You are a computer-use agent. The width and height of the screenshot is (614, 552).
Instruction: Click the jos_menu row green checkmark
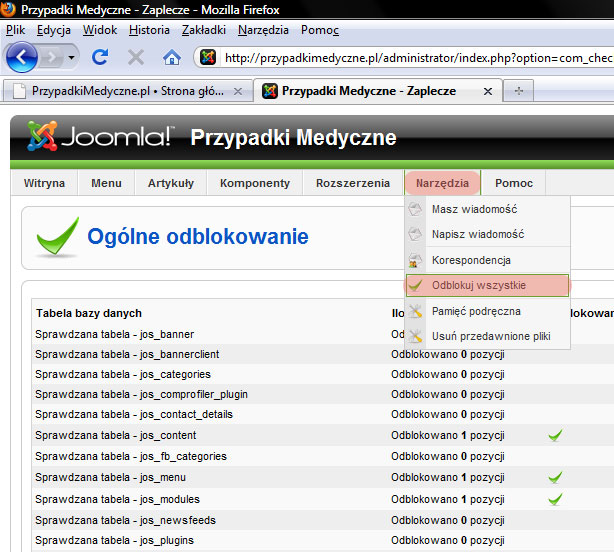pos(555,477)
